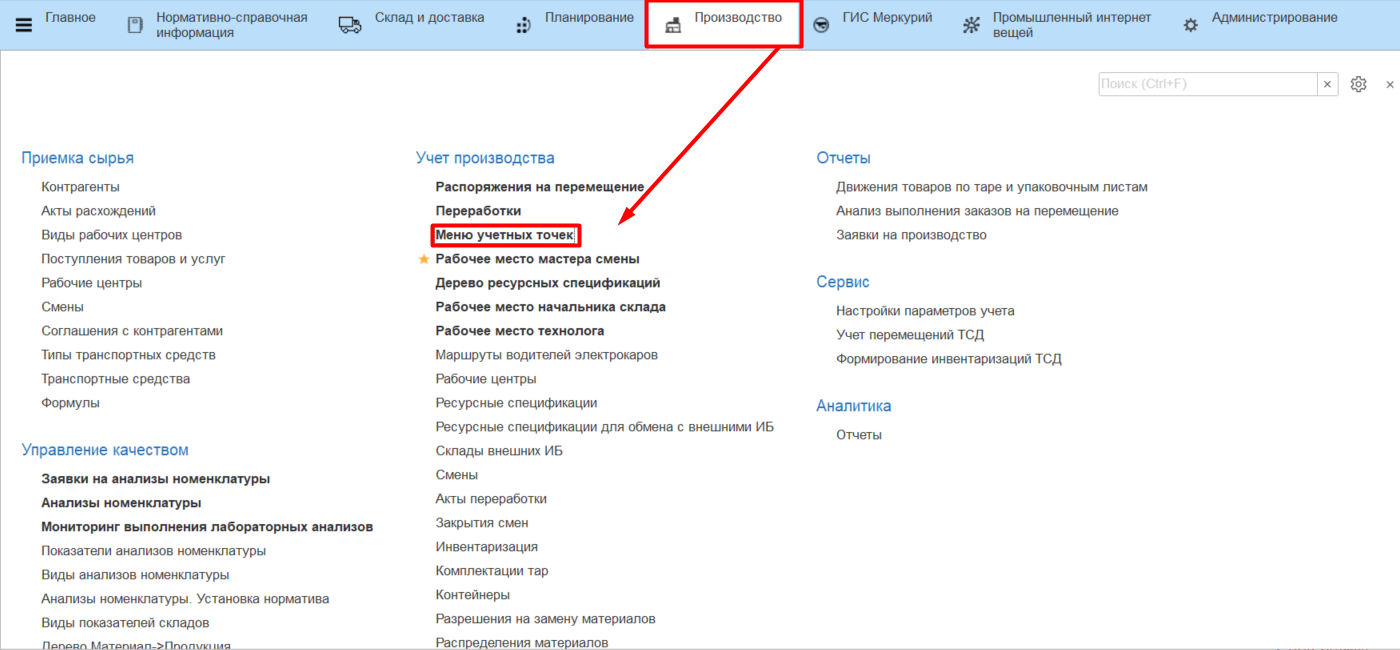Open Разрешения на замену материалов
The height and width of the screenshot is (650, 1400).
click(x=545, y=619)
